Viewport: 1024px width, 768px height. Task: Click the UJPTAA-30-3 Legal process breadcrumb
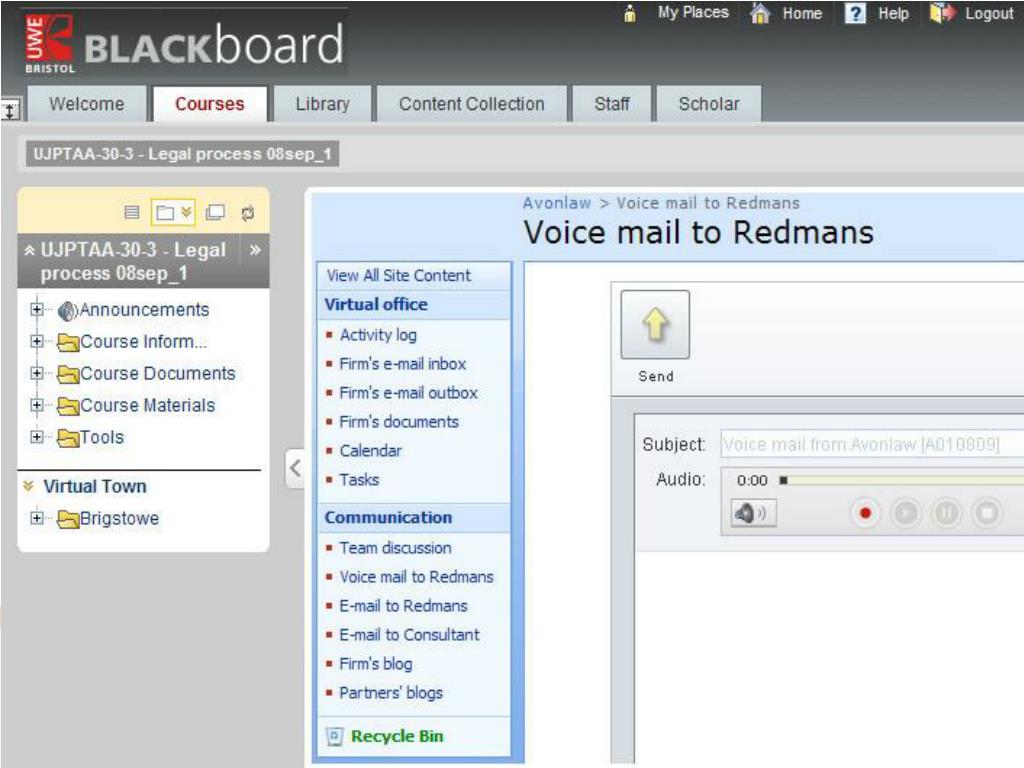click(182, 154)
